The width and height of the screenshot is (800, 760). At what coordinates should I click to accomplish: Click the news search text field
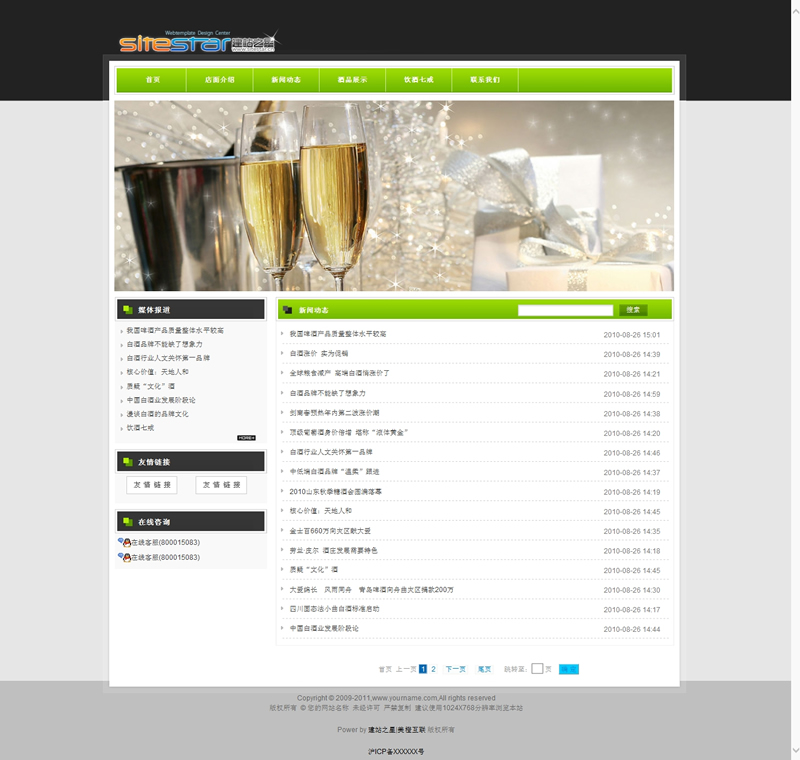point(565,310)
